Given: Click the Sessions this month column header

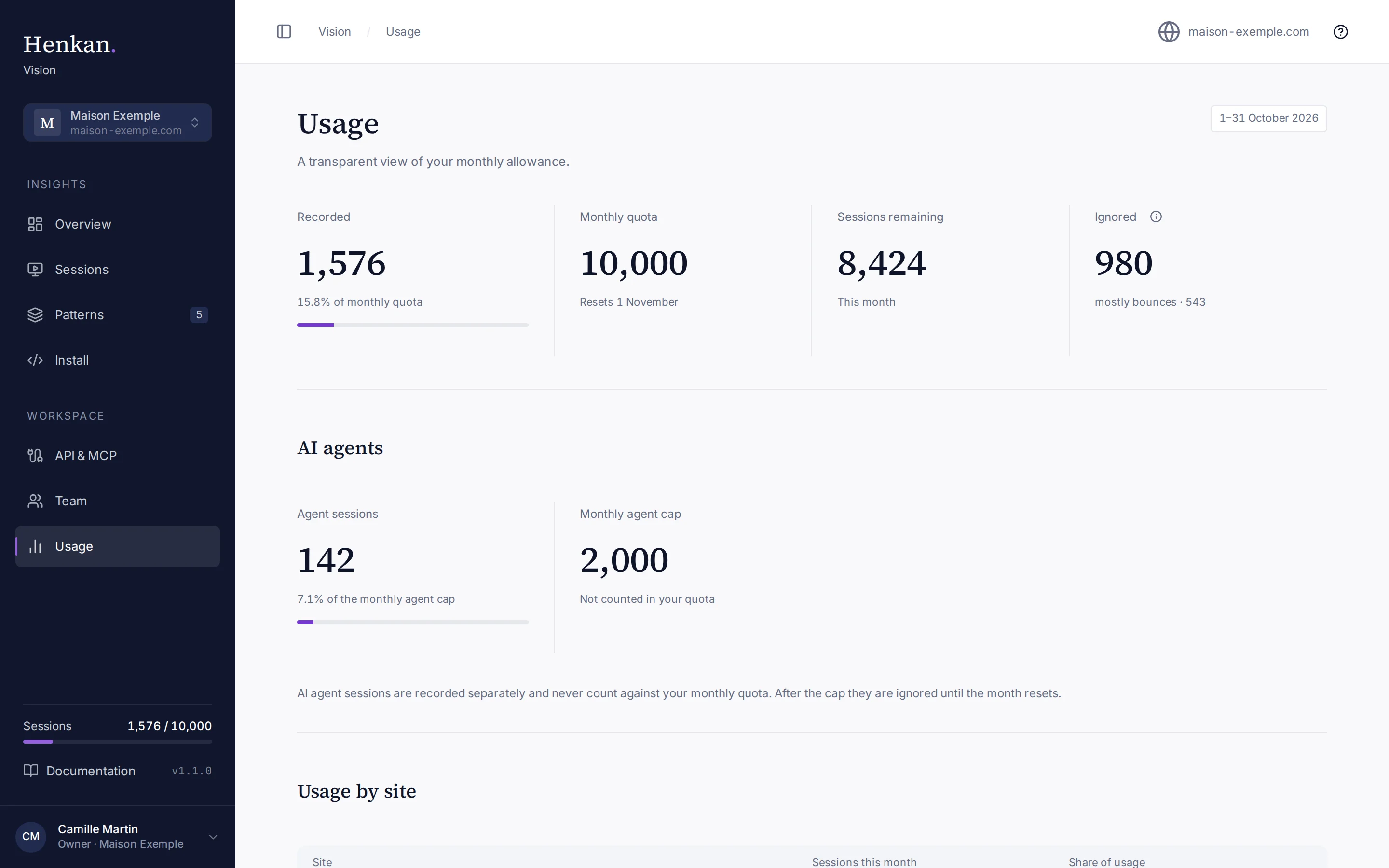Looking at the screenshot, I should coord(864,862).
